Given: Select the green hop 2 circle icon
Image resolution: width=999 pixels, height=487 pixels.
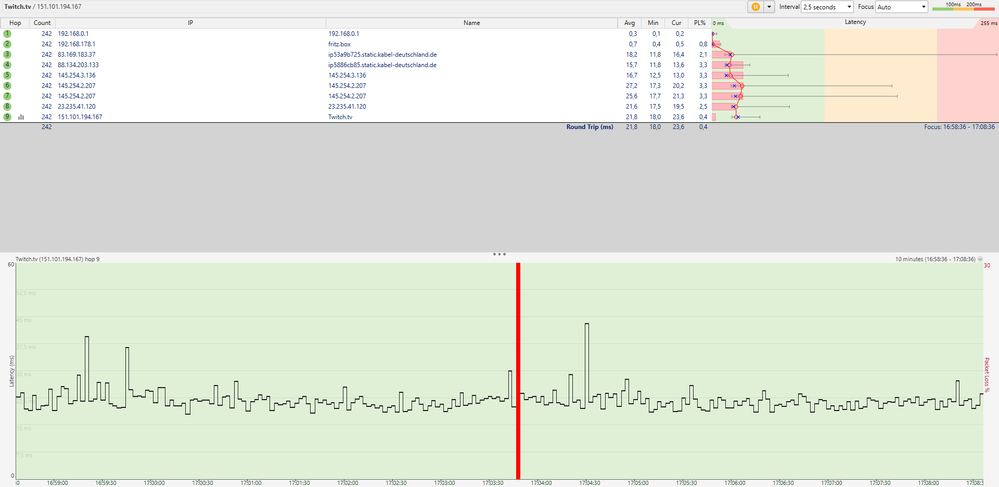Looking at the screenshot, I should [7, 44].
